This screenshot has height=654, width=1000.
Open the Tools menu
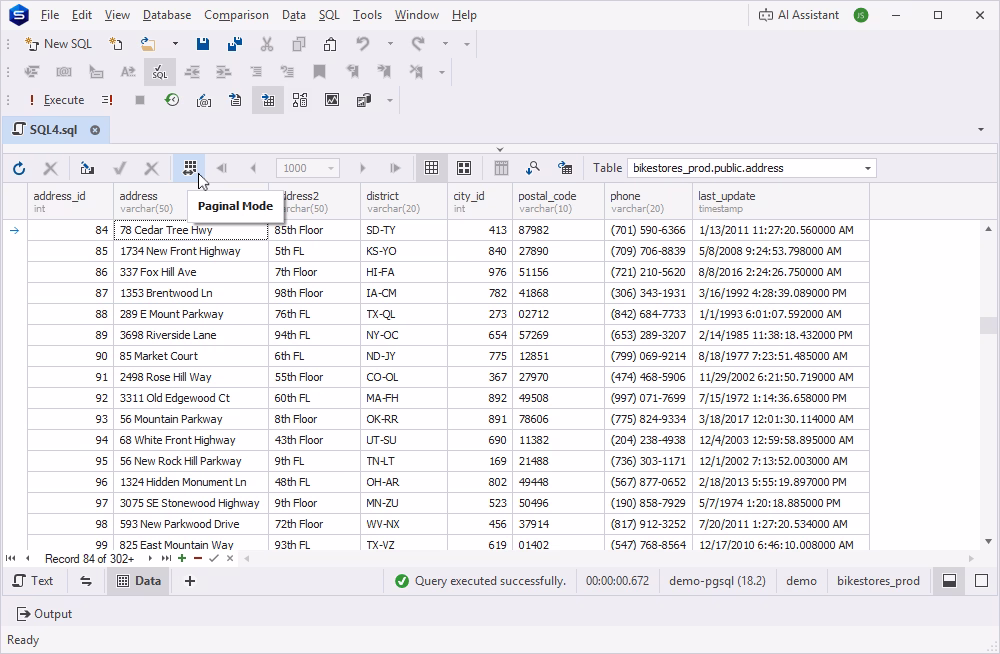(x=367, y=15)
